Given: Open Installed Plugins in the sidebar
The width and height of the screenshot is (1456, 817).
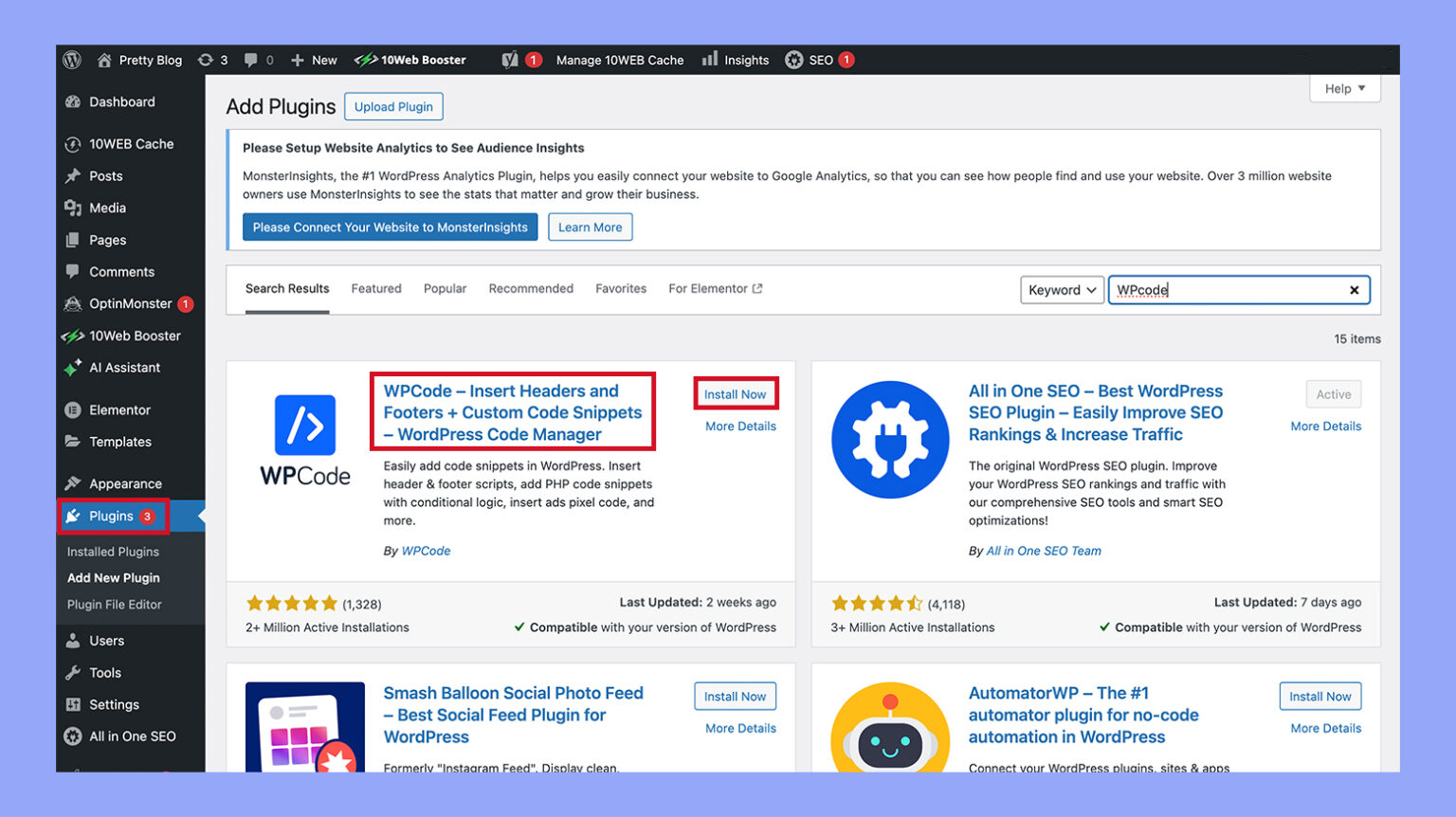Looking at the screenshot, I should 113,552.
